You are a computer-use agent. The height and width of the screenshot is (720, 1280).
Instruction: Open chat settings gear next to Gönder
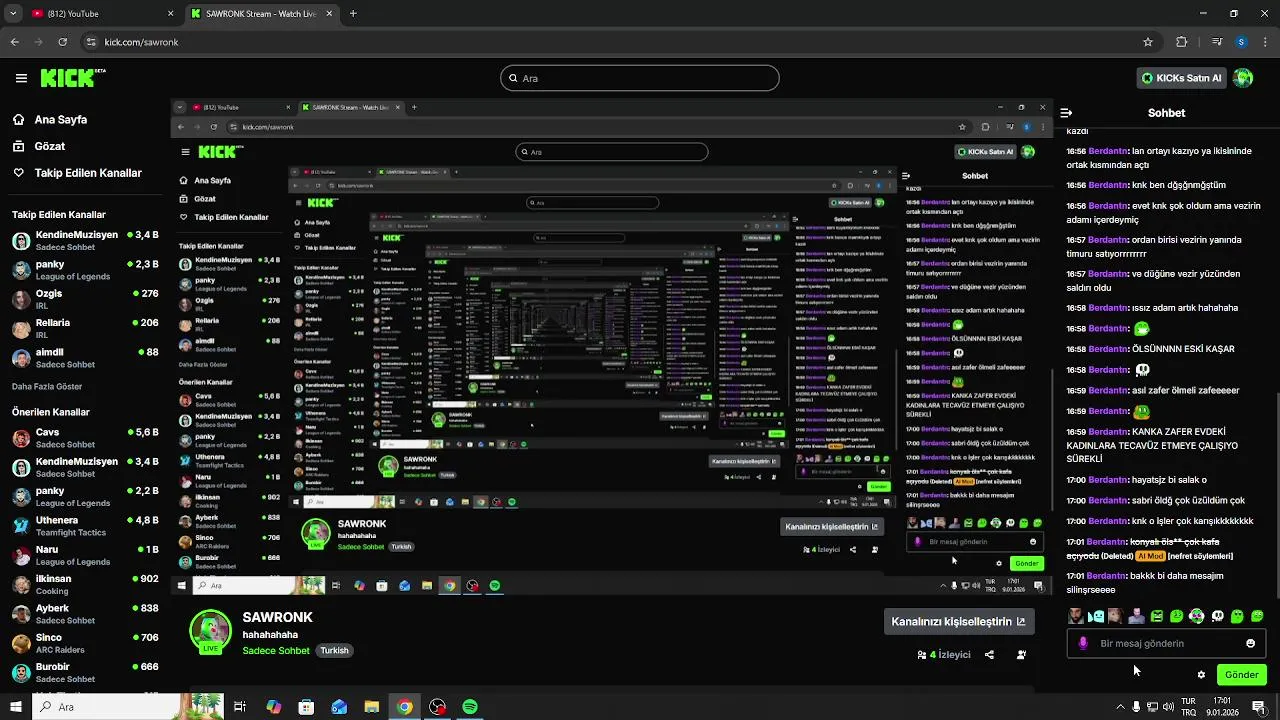click(x=1201, y=675)
